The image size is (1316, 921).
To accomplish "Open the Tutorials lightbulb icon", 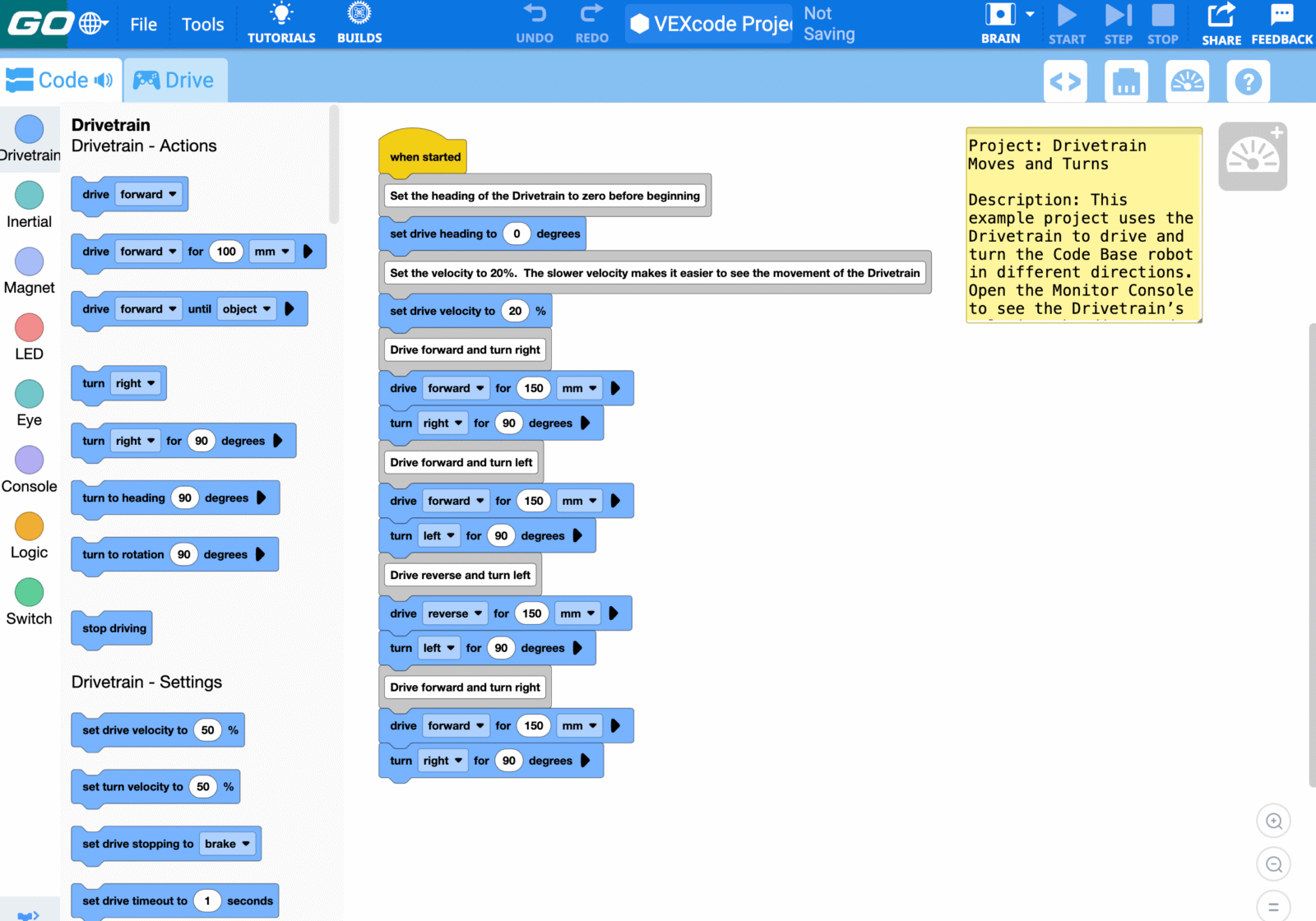I will [x=281, y=15].
